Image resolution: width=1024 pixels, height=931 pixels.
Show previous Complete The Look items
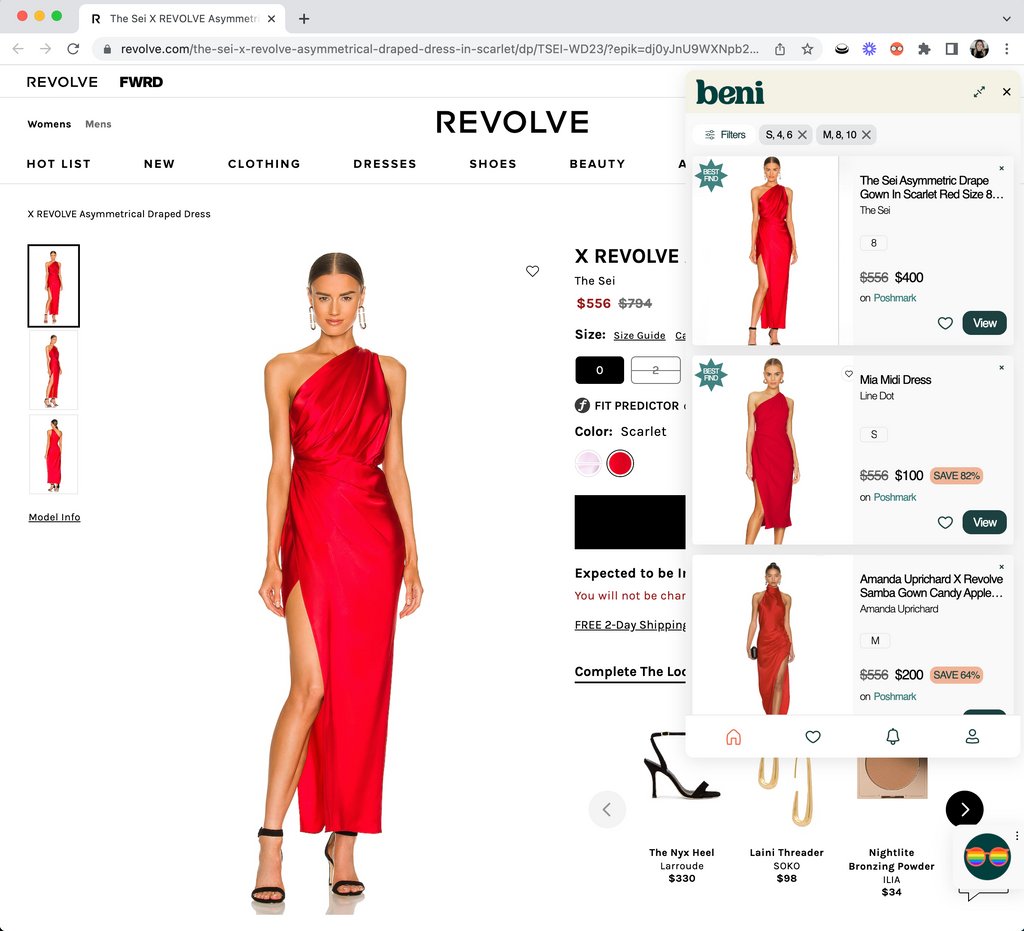(x=607, y=810)
